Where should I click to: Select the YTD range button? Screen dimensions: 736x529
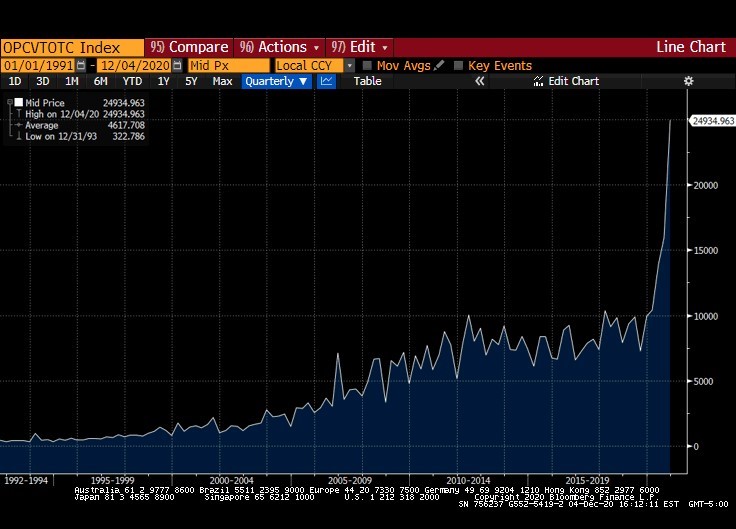pos(132,81)
